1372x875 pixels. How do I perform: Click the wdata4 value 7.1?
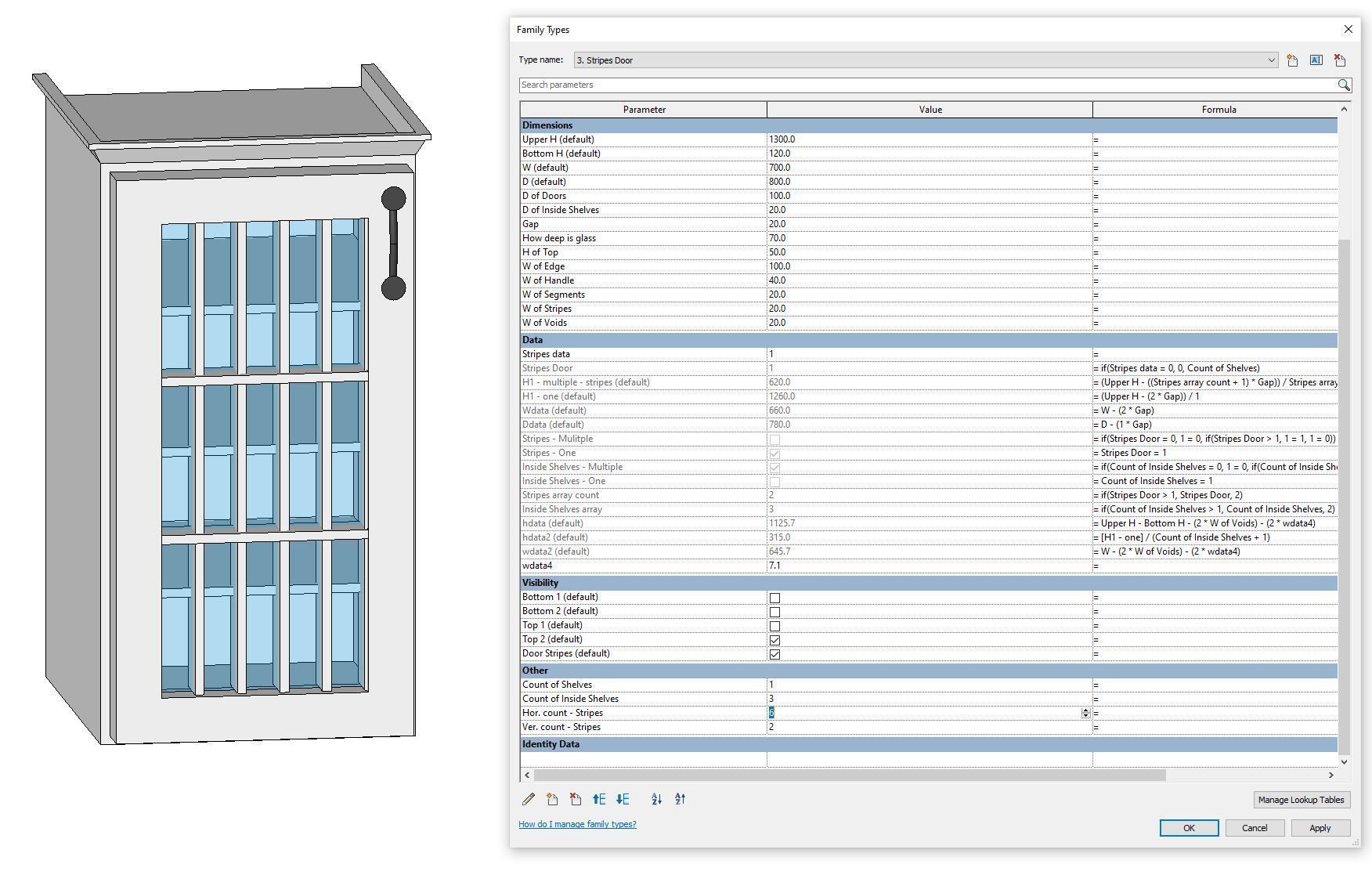(774, 566)
